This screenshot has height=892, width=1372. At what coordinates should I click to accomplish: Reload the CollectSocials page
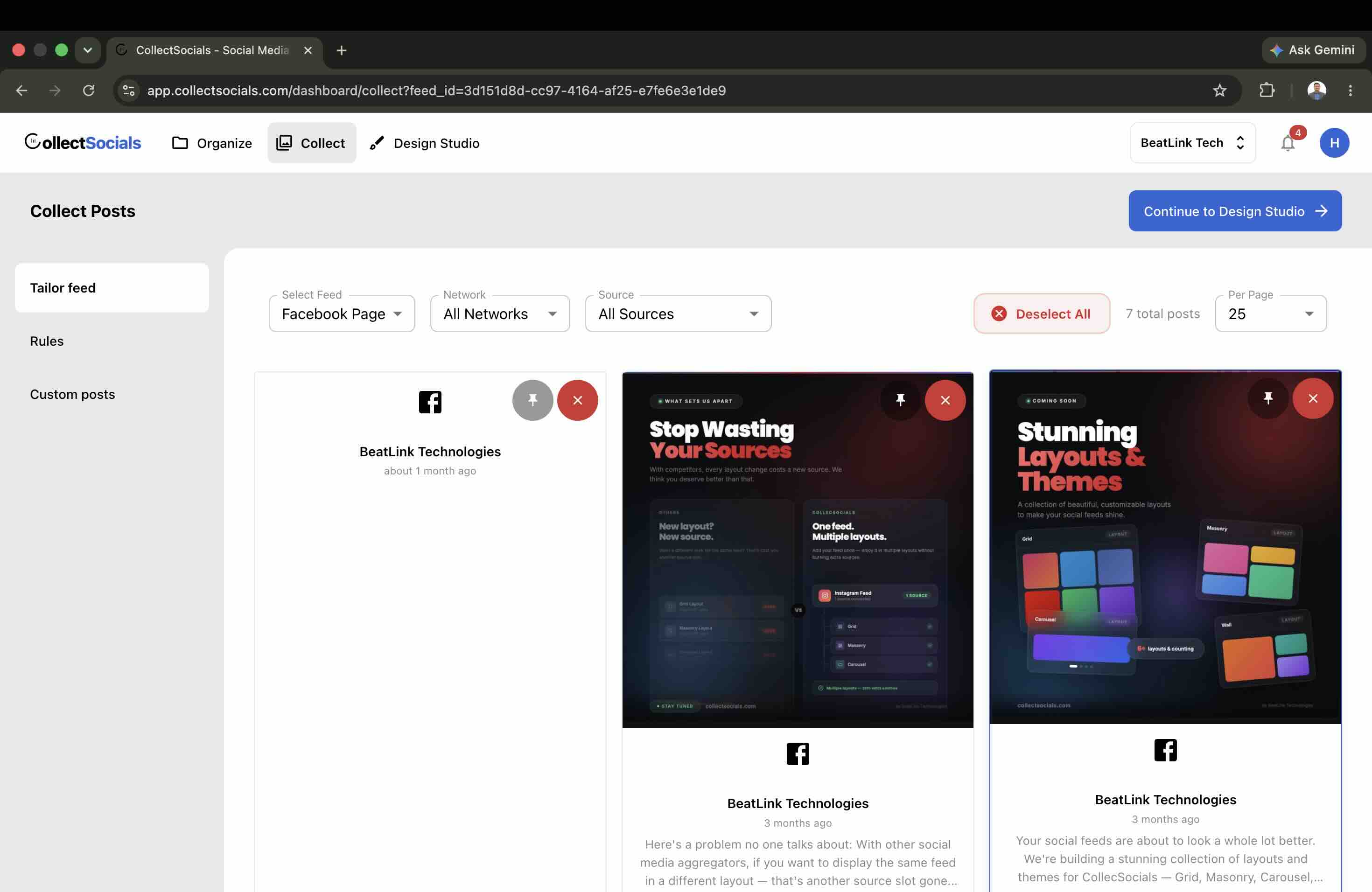(x=88, y=91)
